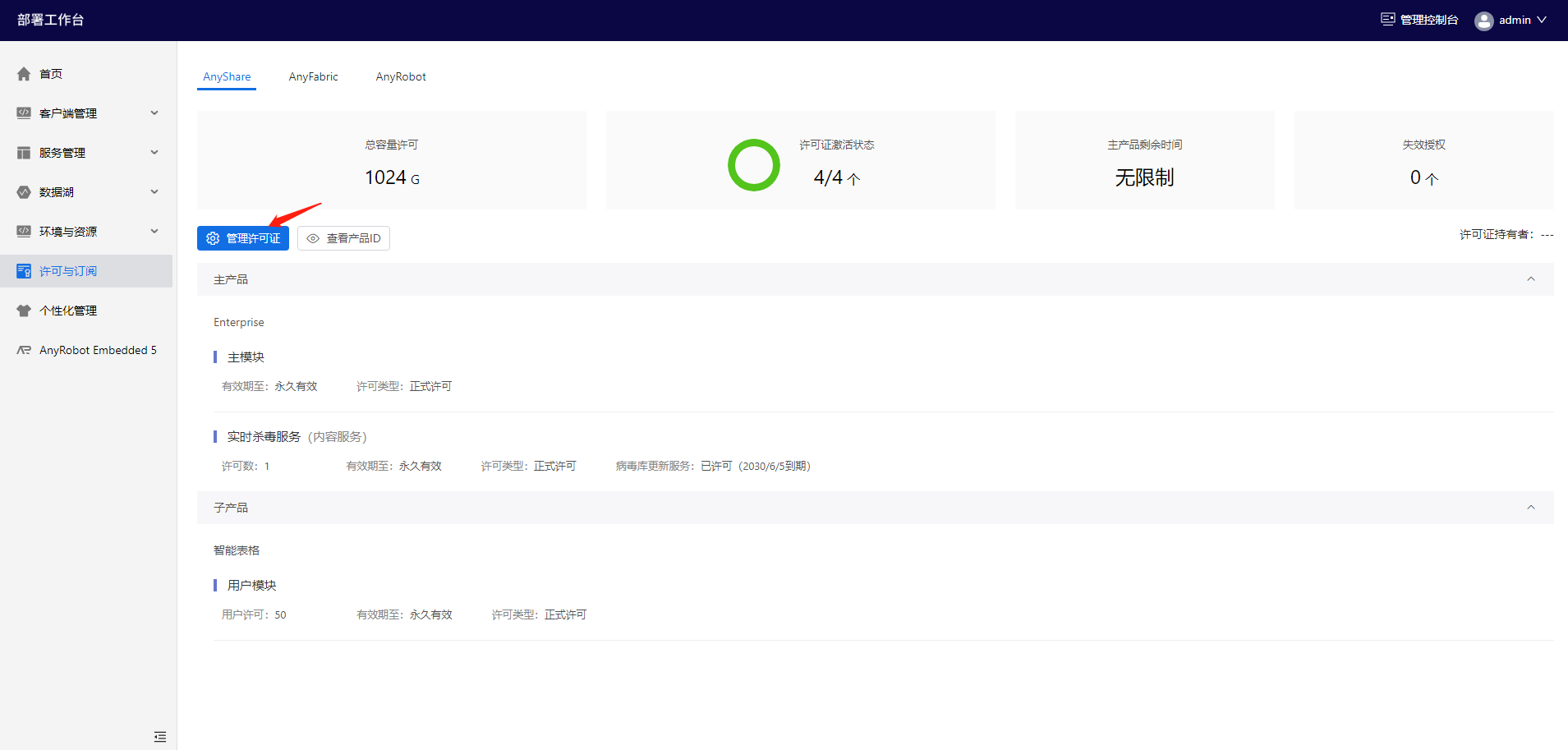This screenshot has height=750, width=1568.
Task: Click the 个性化管理 shirt icon
Action: tap(24, 311)
